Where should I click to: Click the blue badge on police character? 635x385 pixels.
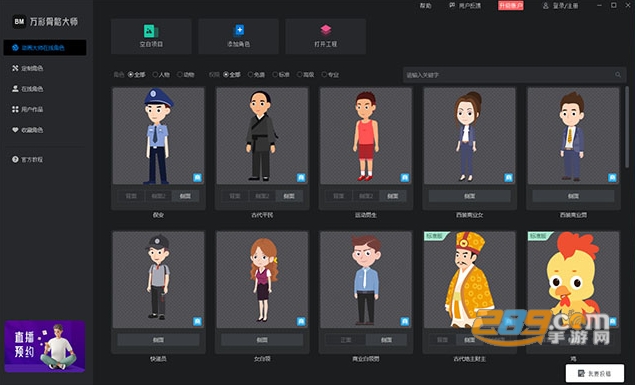197,177
